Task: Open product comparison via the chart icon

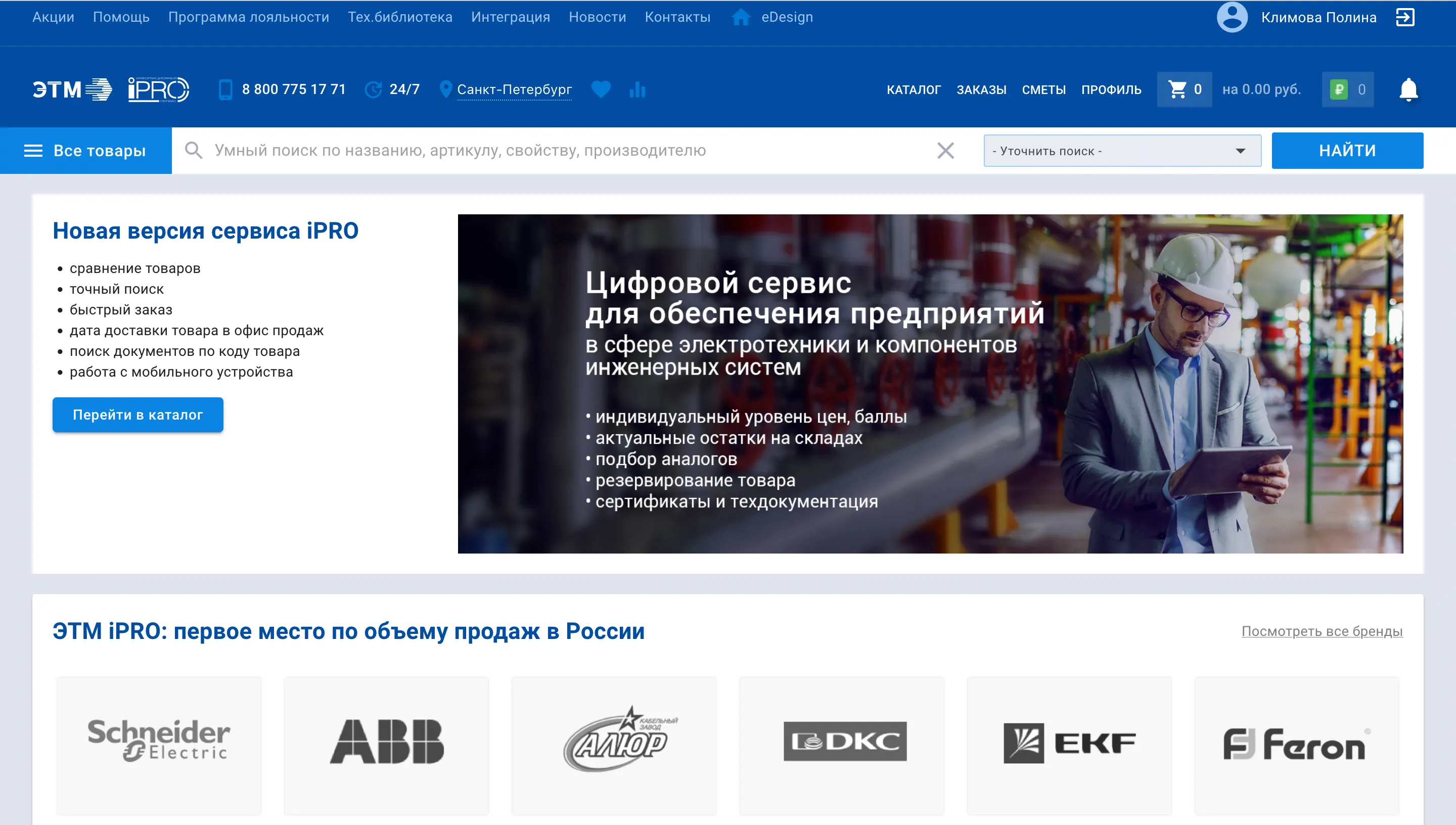Action: 638,89
